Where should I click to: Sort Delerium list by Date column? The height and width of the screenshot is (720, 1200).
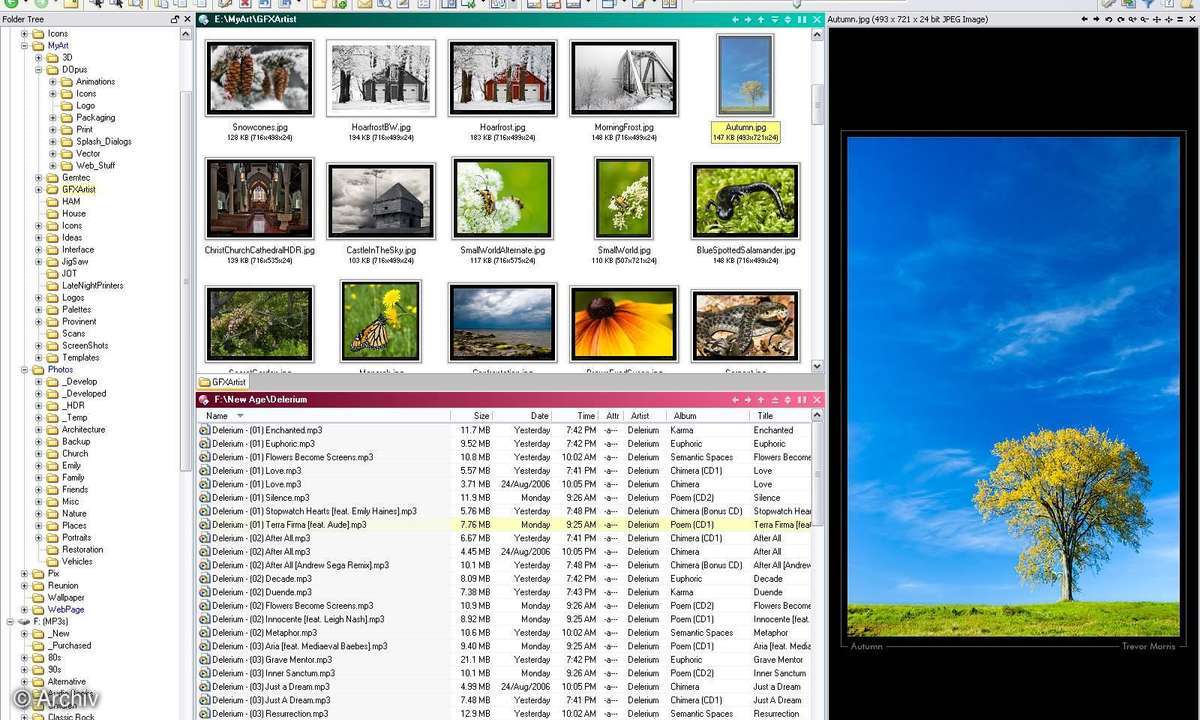524,415
